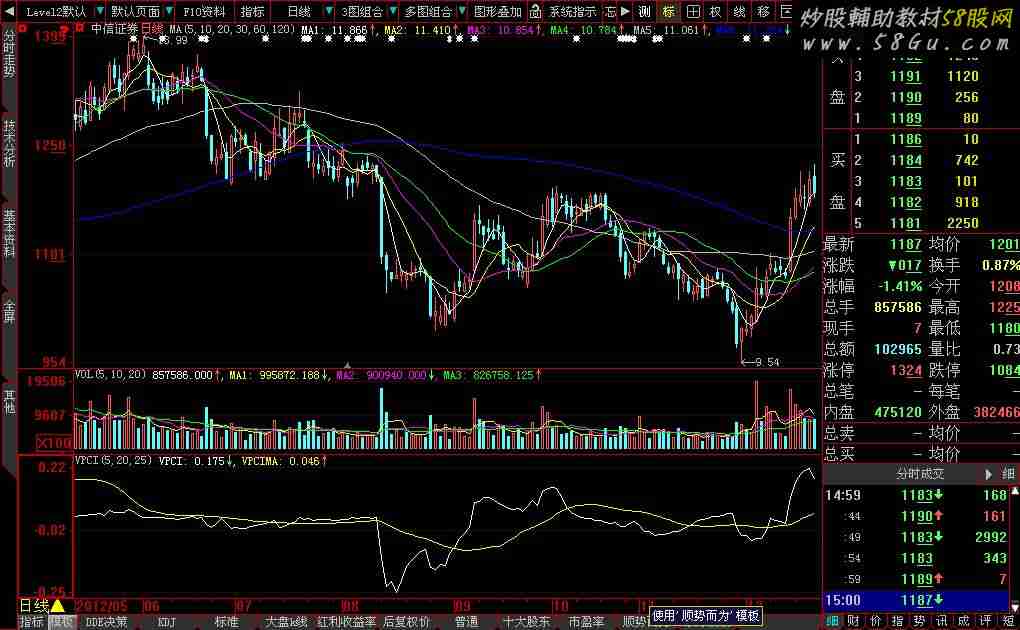Expand the 日线 period dropdown arrow

(329, 11)
